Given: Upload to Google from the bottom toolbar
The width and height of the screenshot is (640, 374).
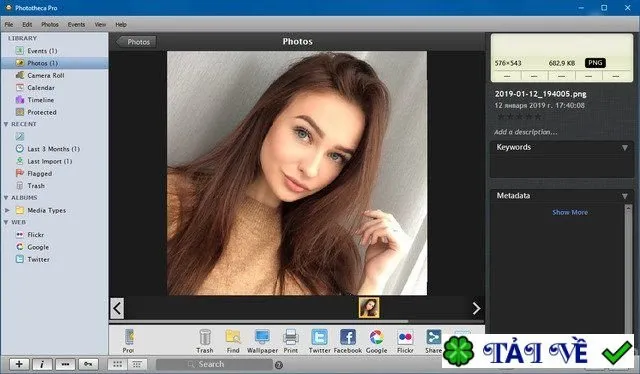Looking at the screenshot, I should point(376,341).
